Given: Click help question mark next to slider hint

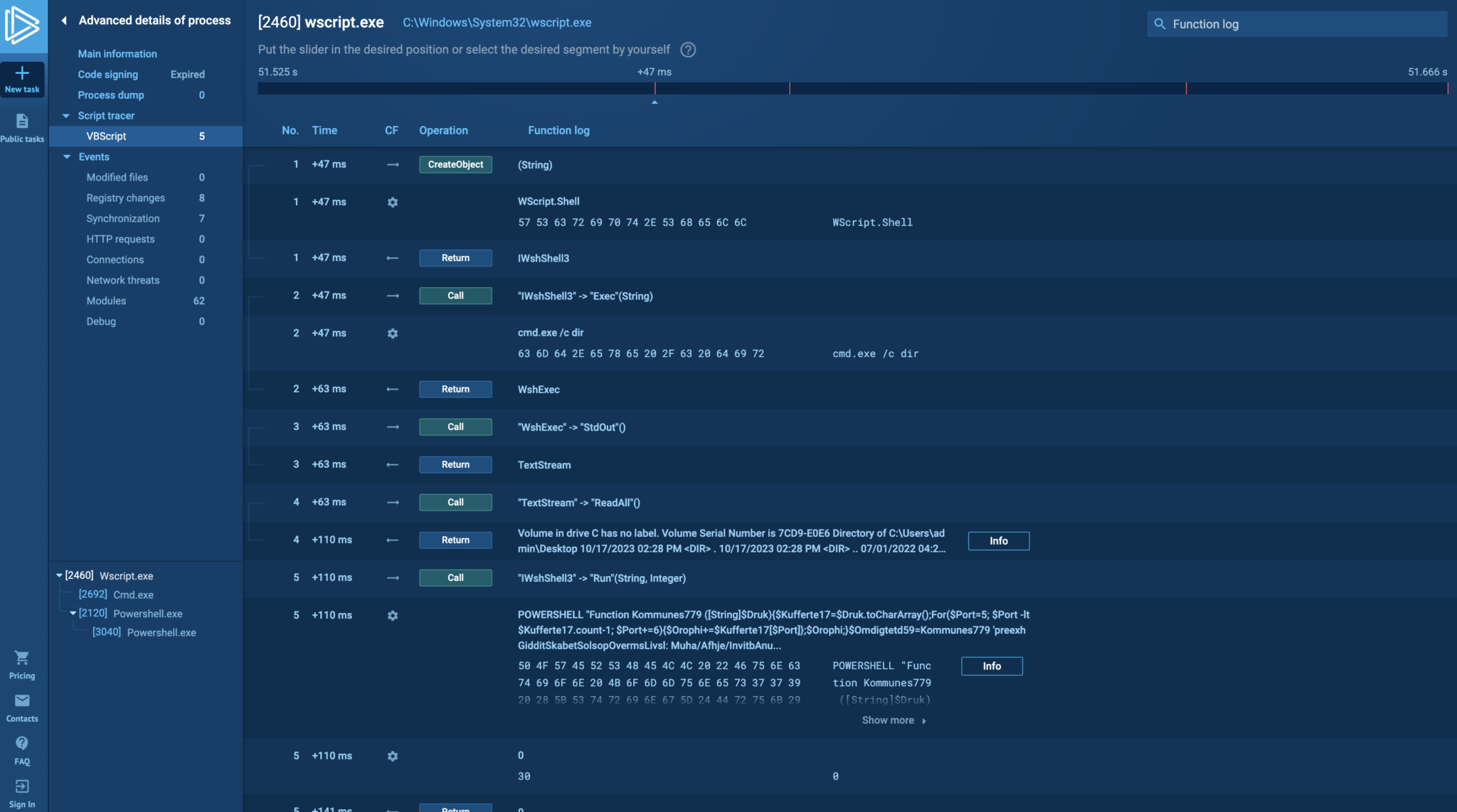Looking at the screenshot, I should pos(688,50).
